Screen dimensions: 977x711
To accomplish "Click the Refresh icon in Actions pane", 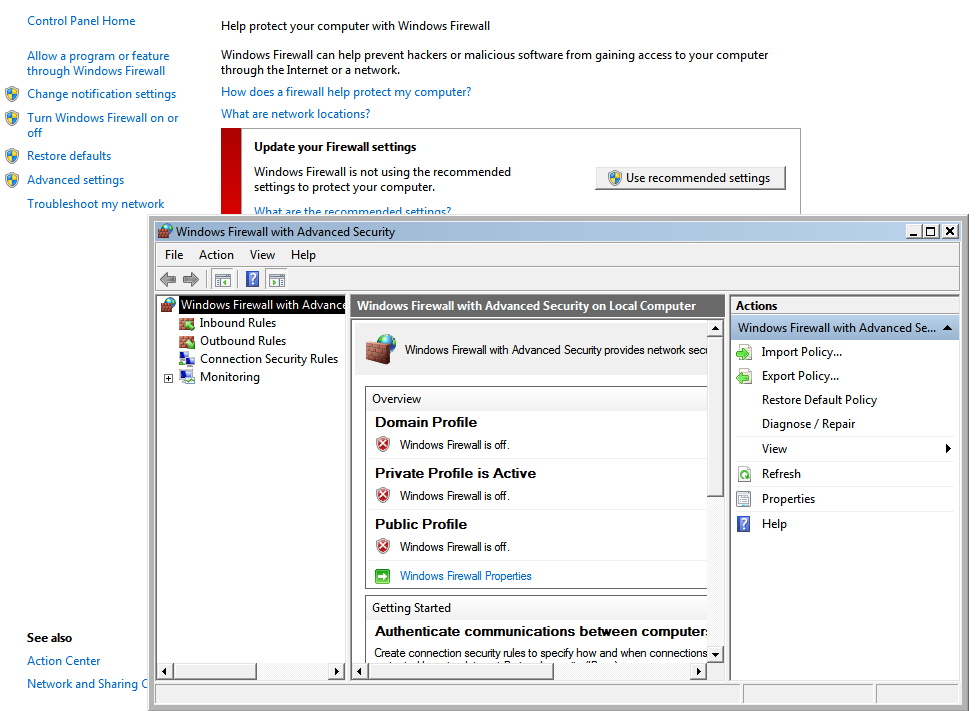I will point(744,474).
